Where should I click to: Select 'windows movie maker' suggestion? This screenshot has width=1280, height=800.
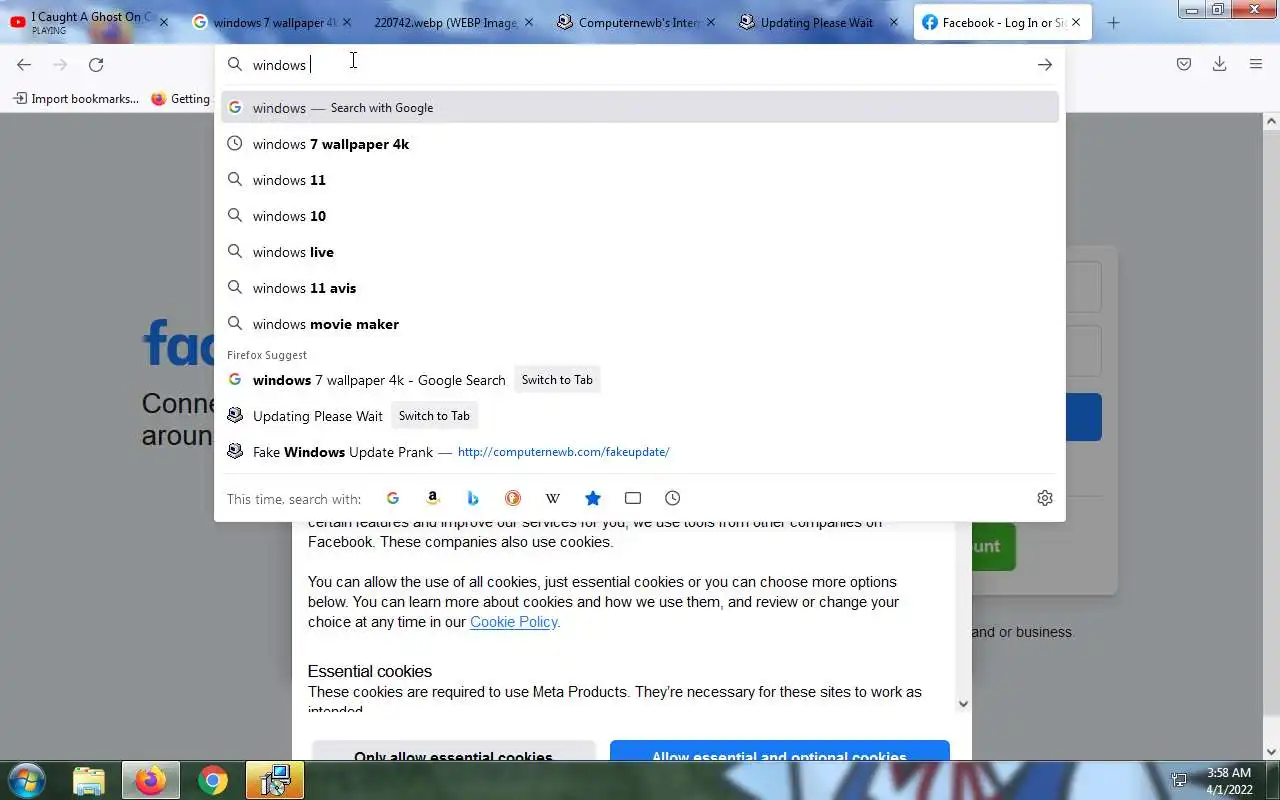click(x=640, y=324)
